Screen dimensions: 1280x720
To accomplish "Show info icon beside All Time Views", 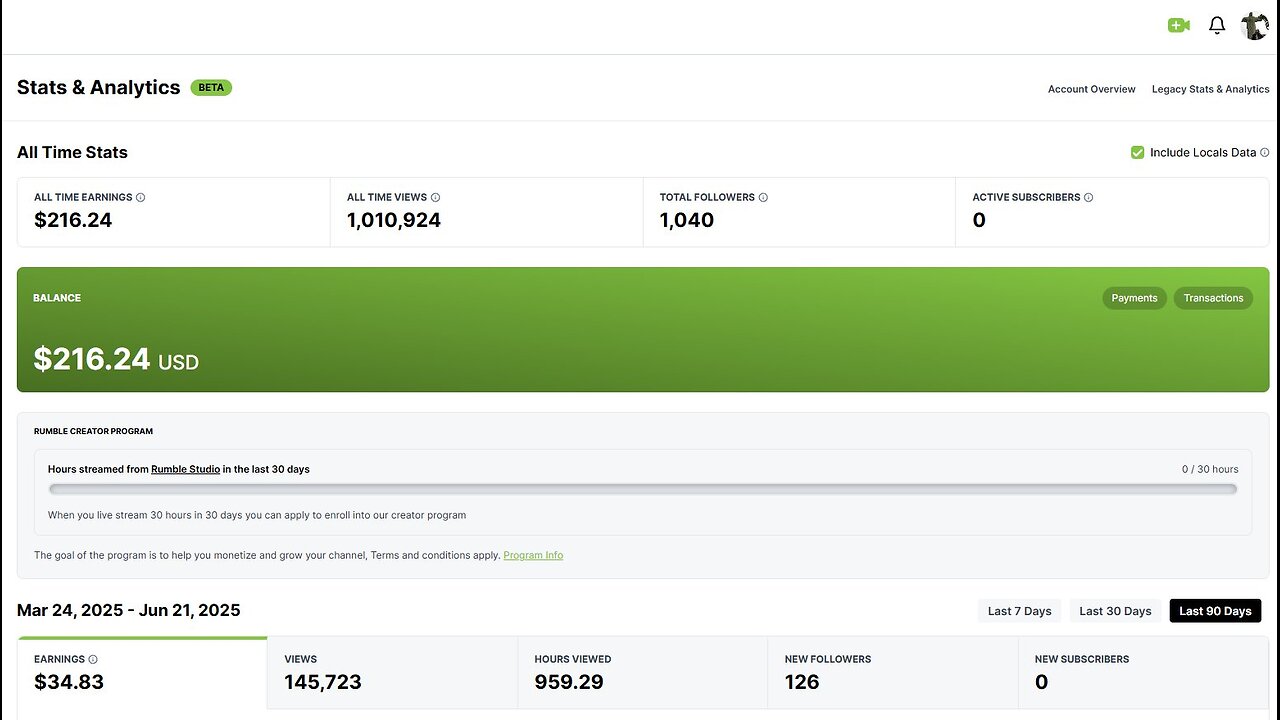I will pyautogui.click(x=435, y=197).
